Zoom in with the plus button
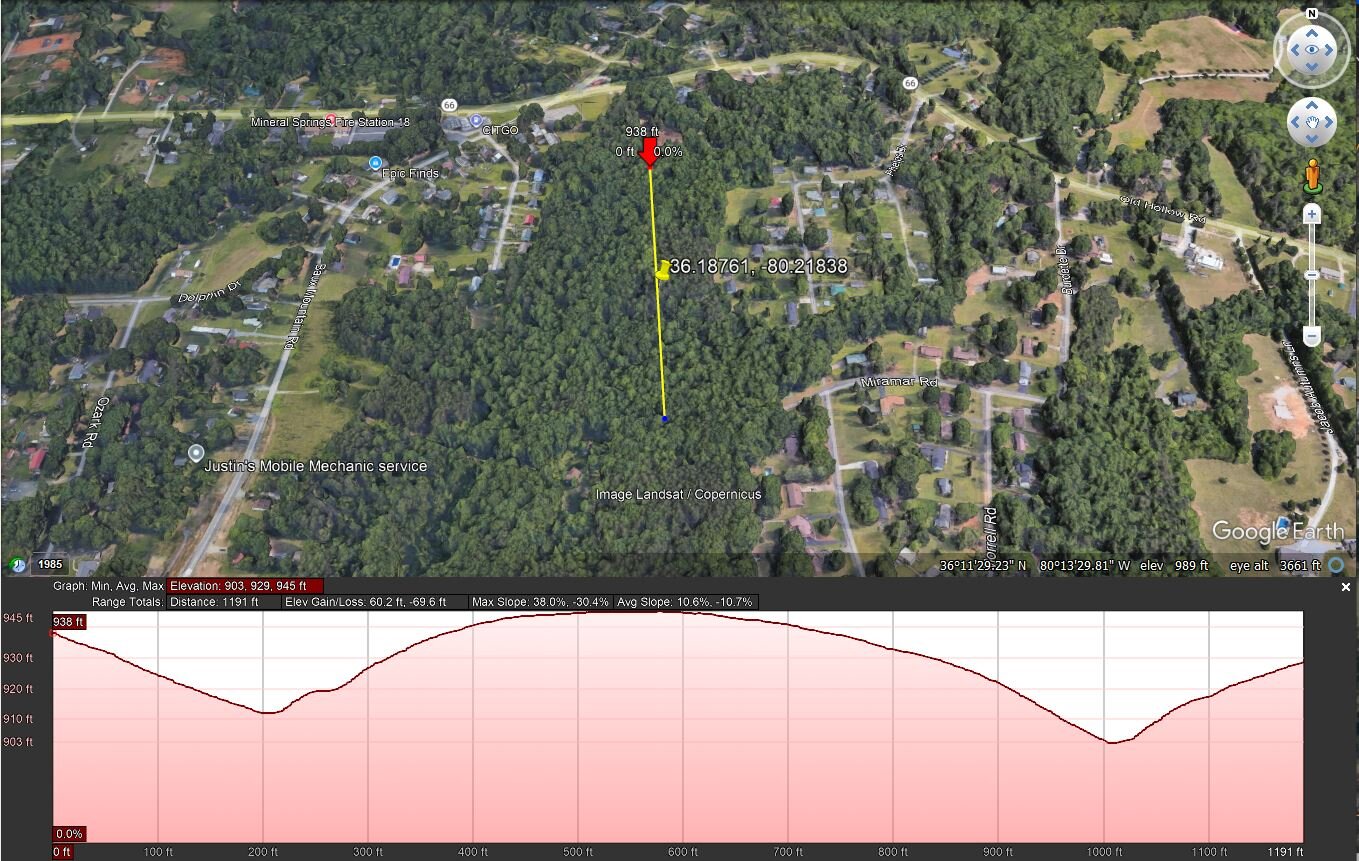The height and width of the screenshot is (861, 1359). coord(1312,214)
